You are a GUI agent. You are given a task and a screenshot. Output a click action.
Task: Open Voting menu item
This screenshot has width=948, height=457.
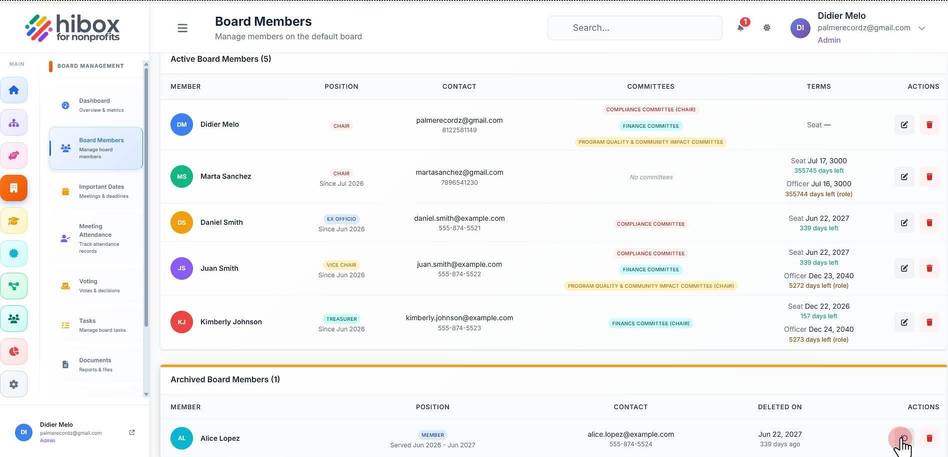[x=96, y=285]
